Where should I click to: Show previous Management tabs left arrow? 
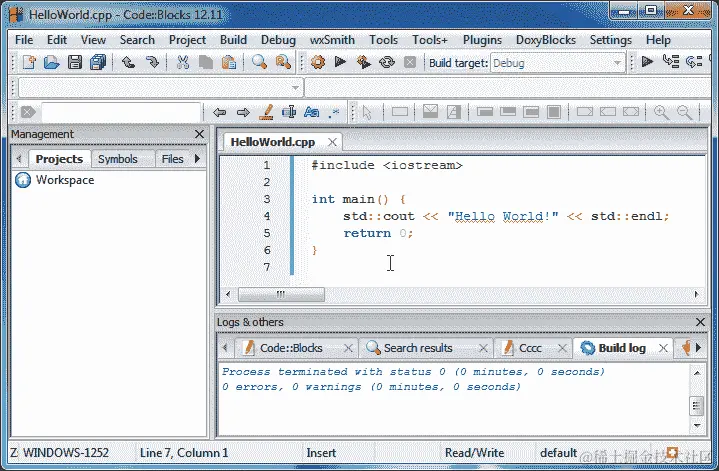click(19, 159)
